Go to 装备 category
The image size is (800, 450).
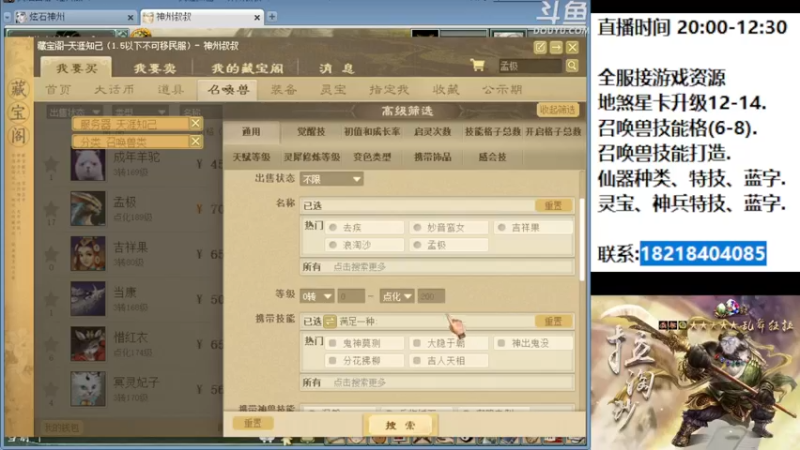[284, 90]
